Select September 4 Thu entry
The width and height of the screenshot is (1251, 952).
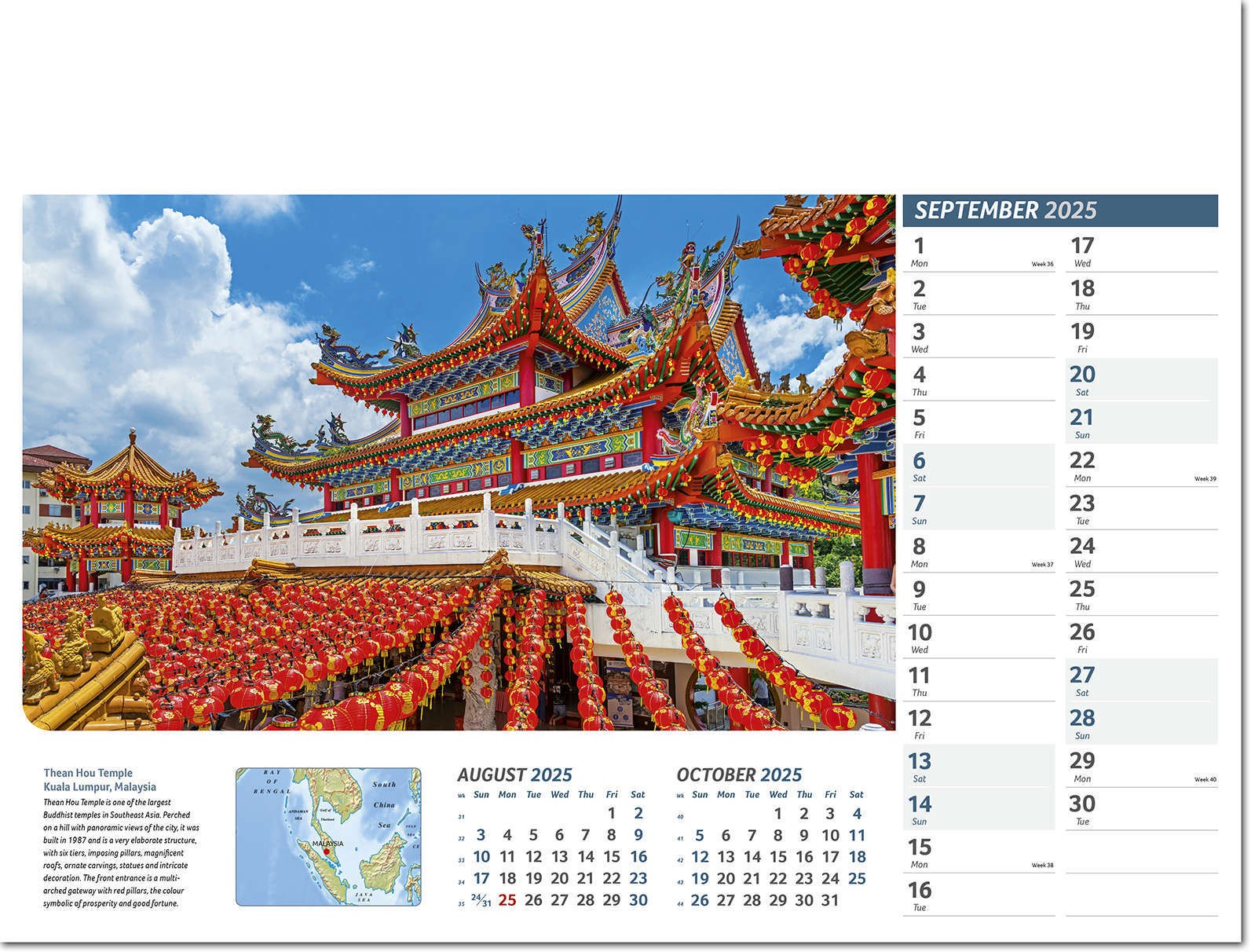click(x=978, y=380)
